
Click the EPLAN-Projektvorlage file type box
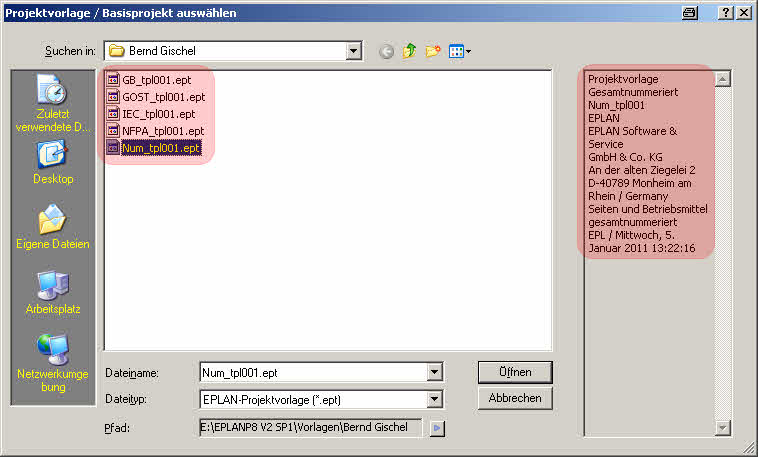[x=314, y=399]
